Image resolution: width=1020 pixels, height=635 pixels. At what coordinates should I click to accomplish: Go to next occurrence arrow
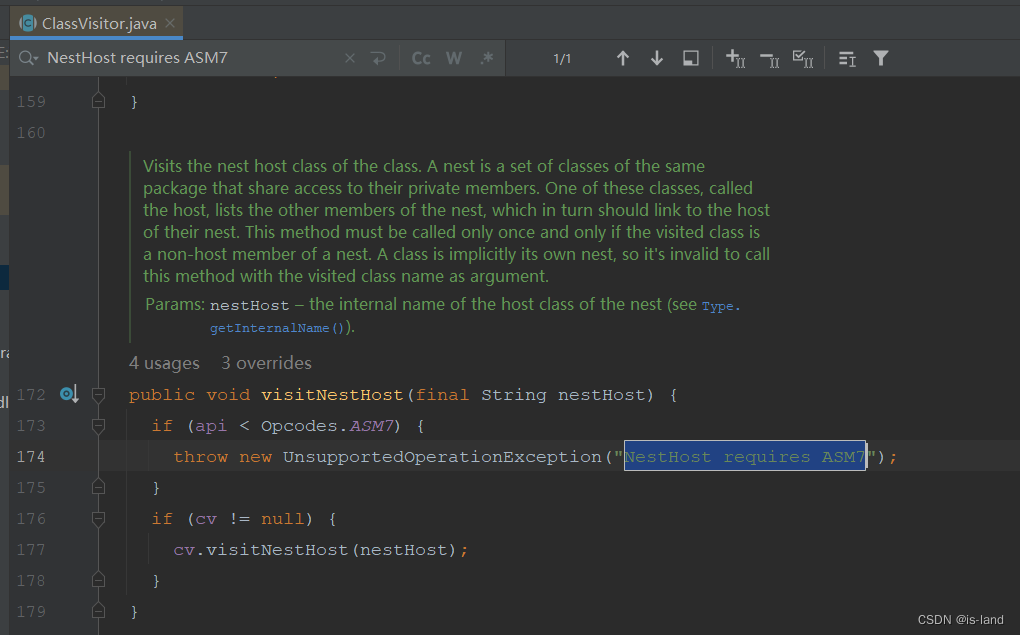pos(657,58)
